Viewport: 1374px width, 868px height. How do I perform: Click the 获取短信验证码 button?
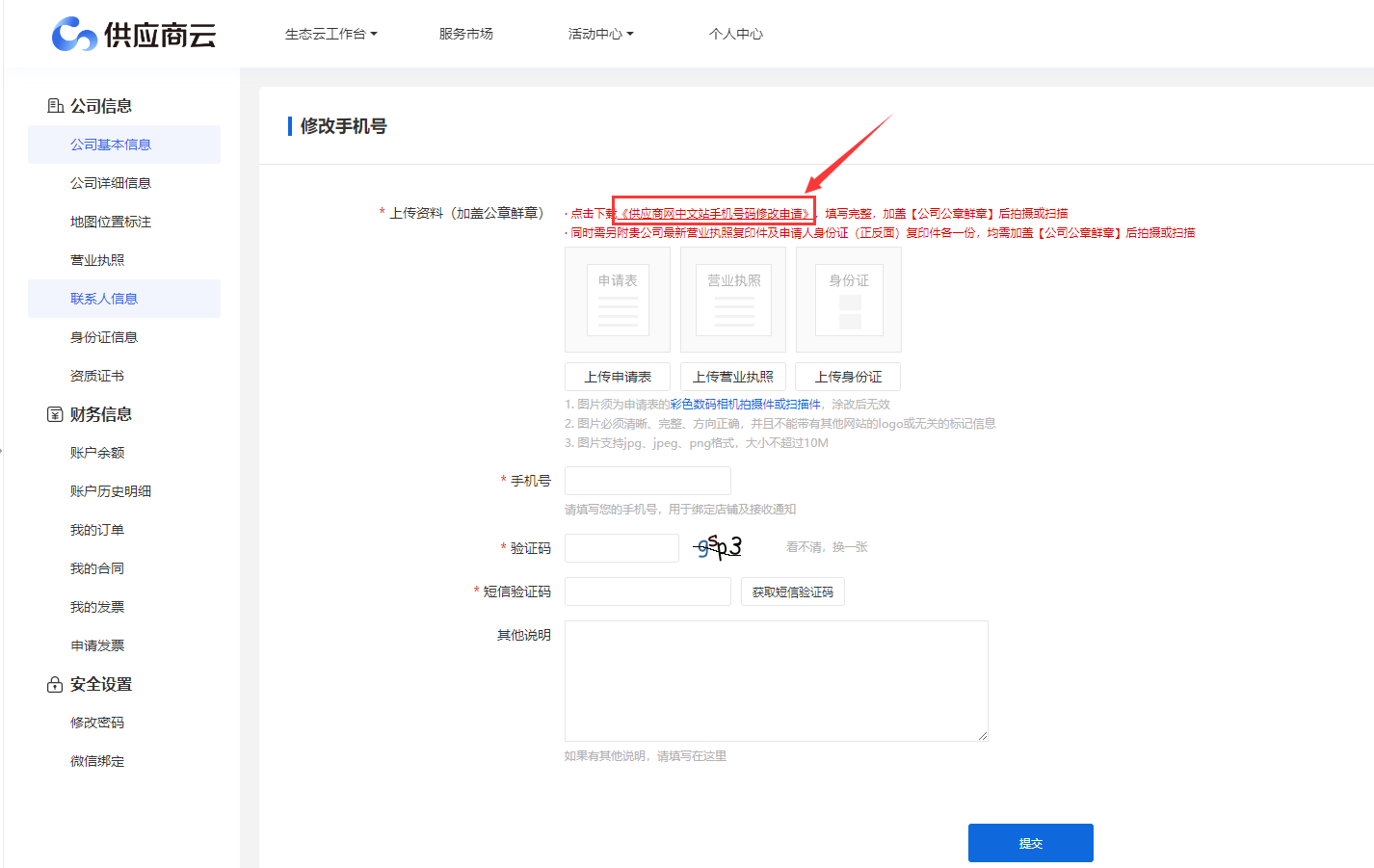tap(793, 592)
